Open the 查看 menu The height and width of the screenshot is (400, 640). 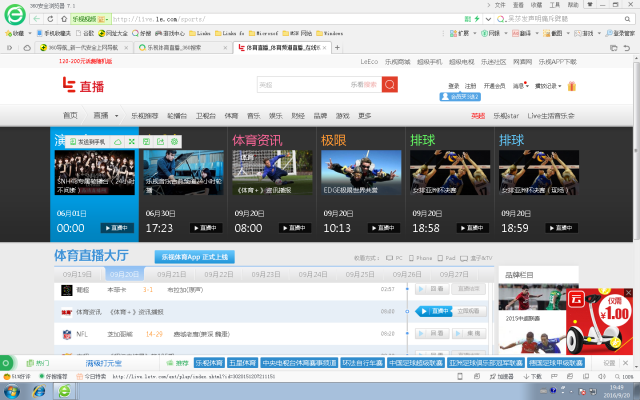click(518, 5)
